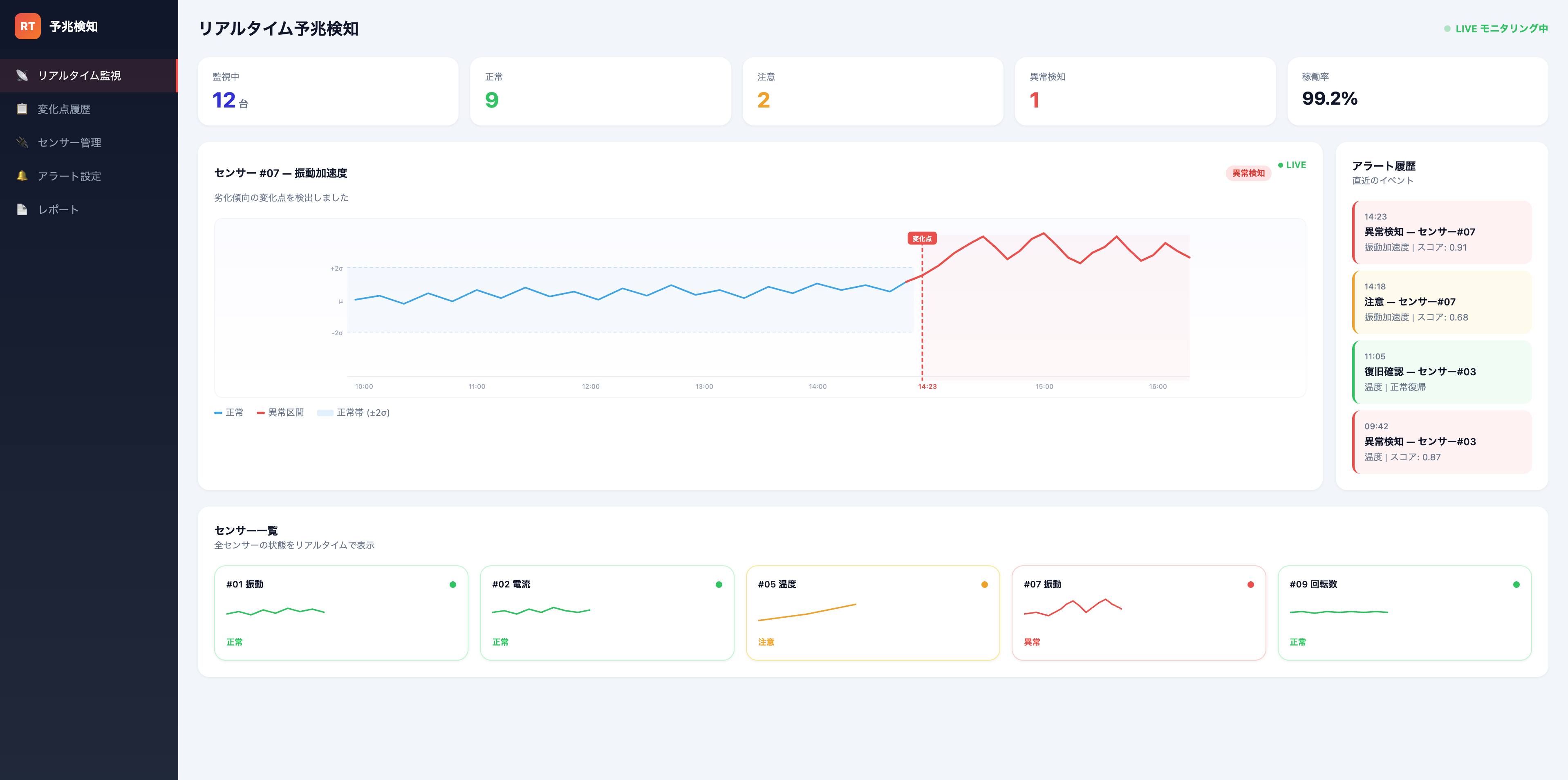Toggle the 異常区間 legend entry
Image resolution: width=1568 pixels, height=780 pixels.
[x=280, y=413]
